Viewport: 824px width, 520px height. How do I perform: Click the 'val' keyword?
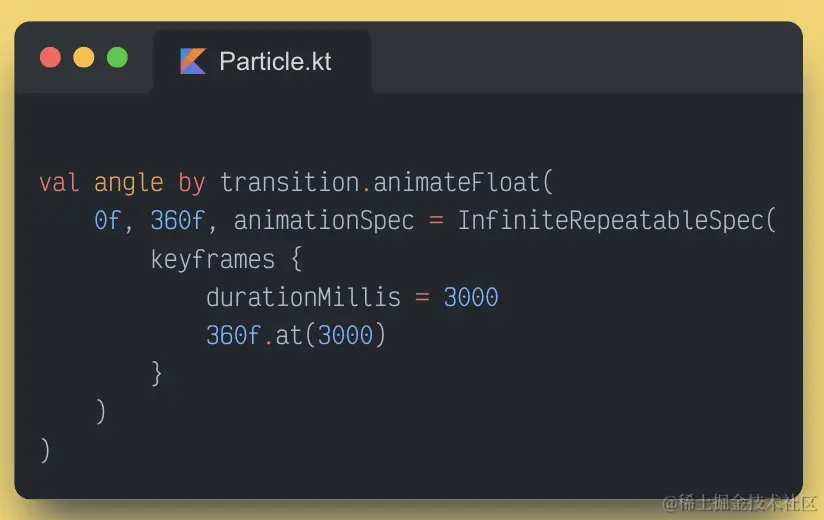[59, 183]
